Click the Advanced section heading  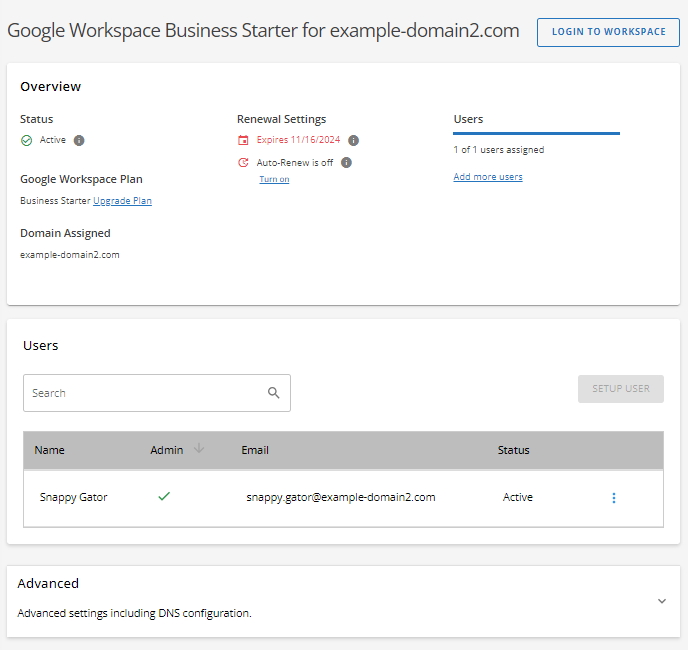point(48,583)
